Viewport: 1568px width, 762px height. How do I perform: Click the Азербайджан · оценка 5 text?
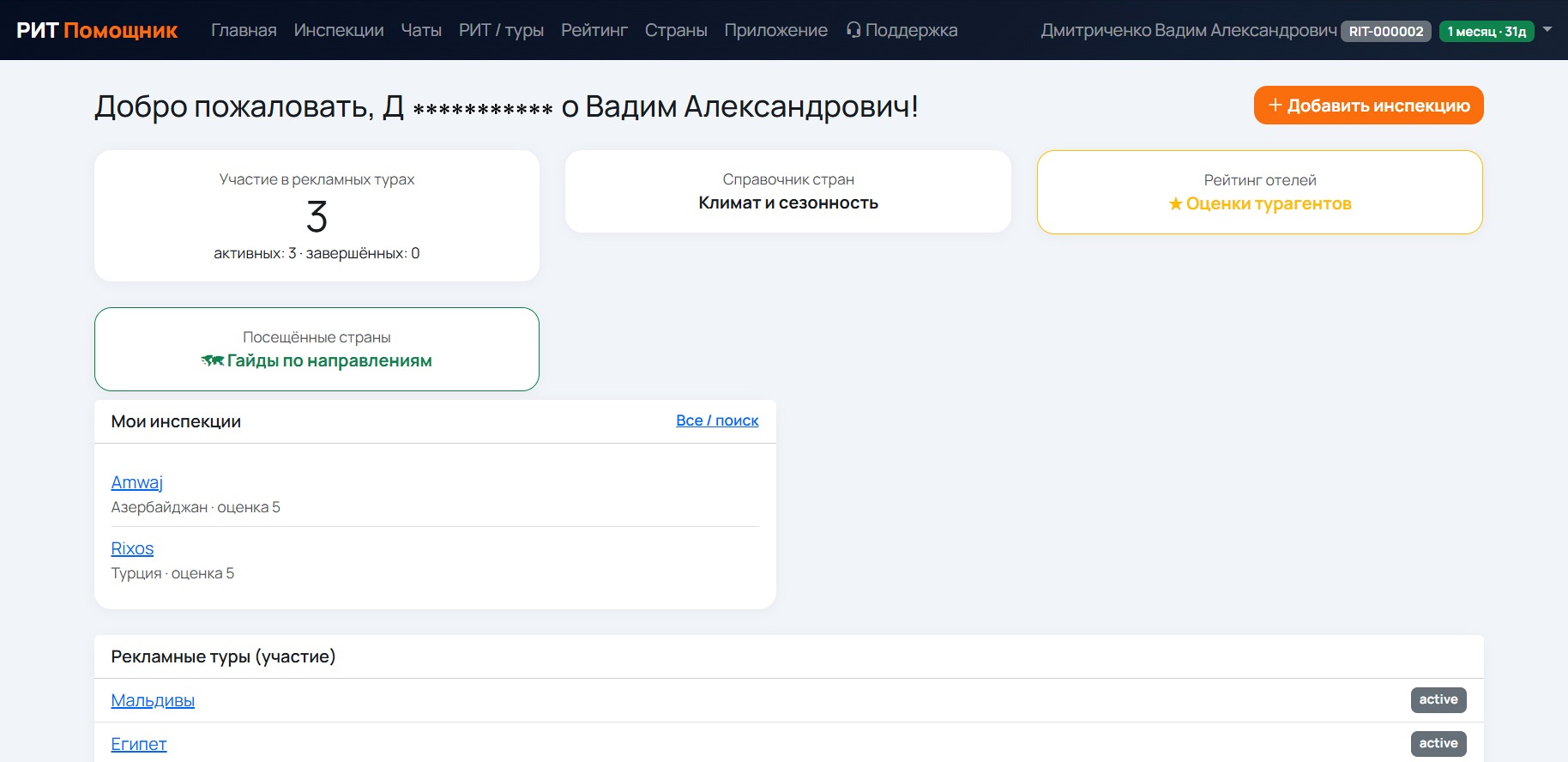coord(196,507)
